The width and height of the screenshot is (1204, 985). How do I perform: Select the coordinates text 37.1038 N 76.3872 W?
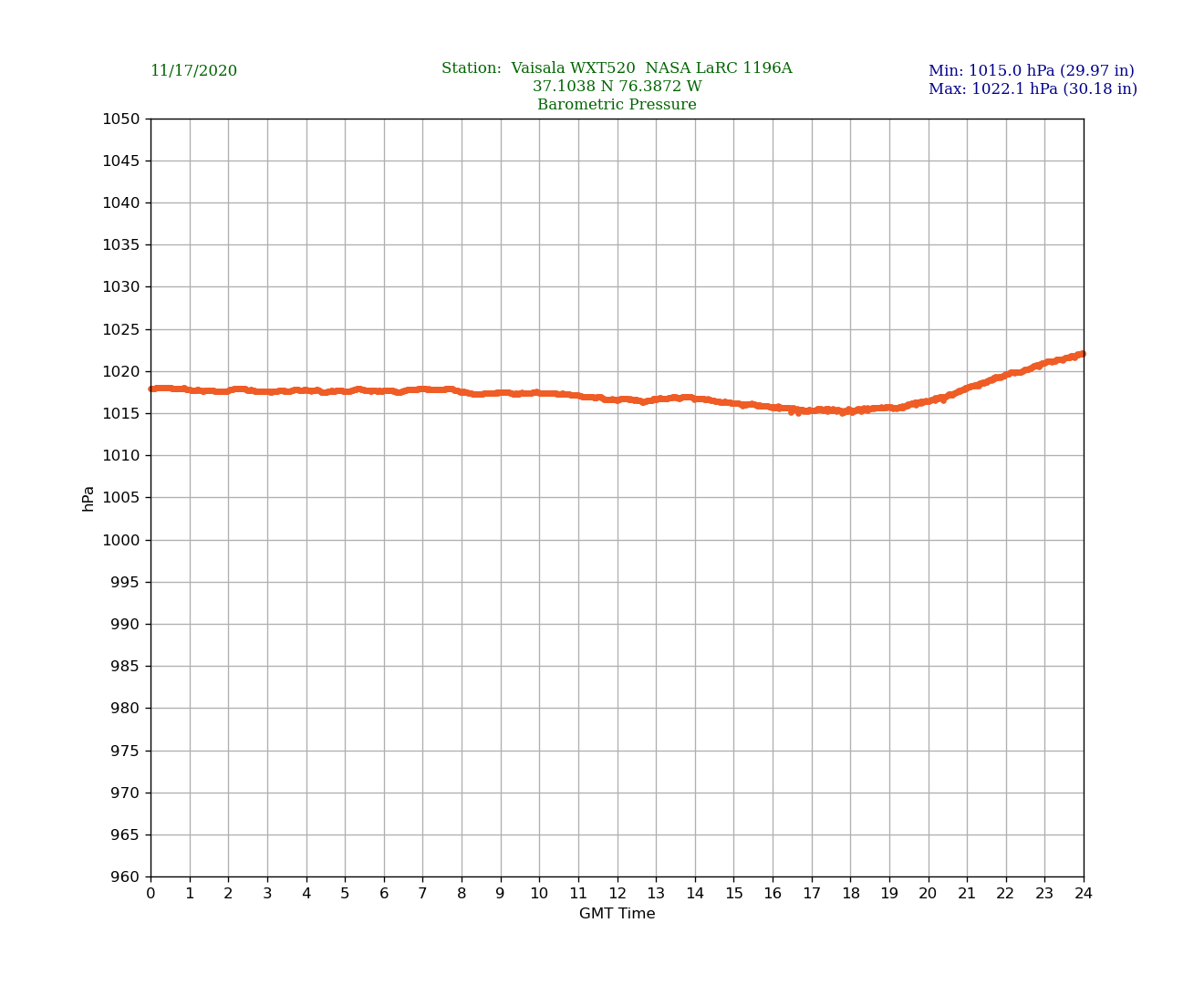point(617,87)
